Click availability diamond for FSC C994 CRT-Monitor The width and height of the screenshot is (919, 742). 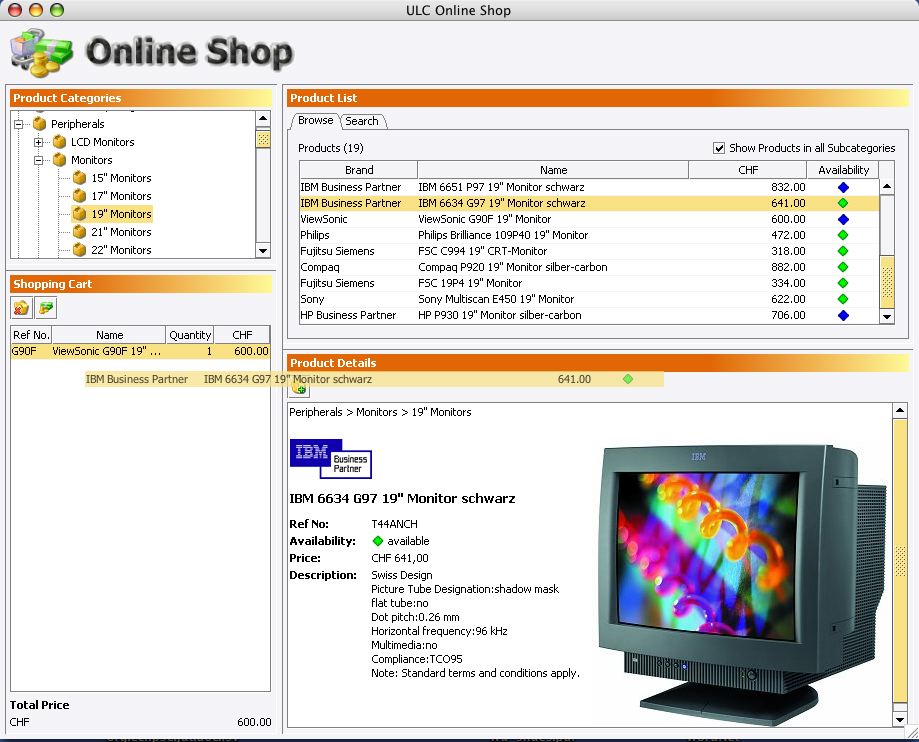click(x=843, y=251)
